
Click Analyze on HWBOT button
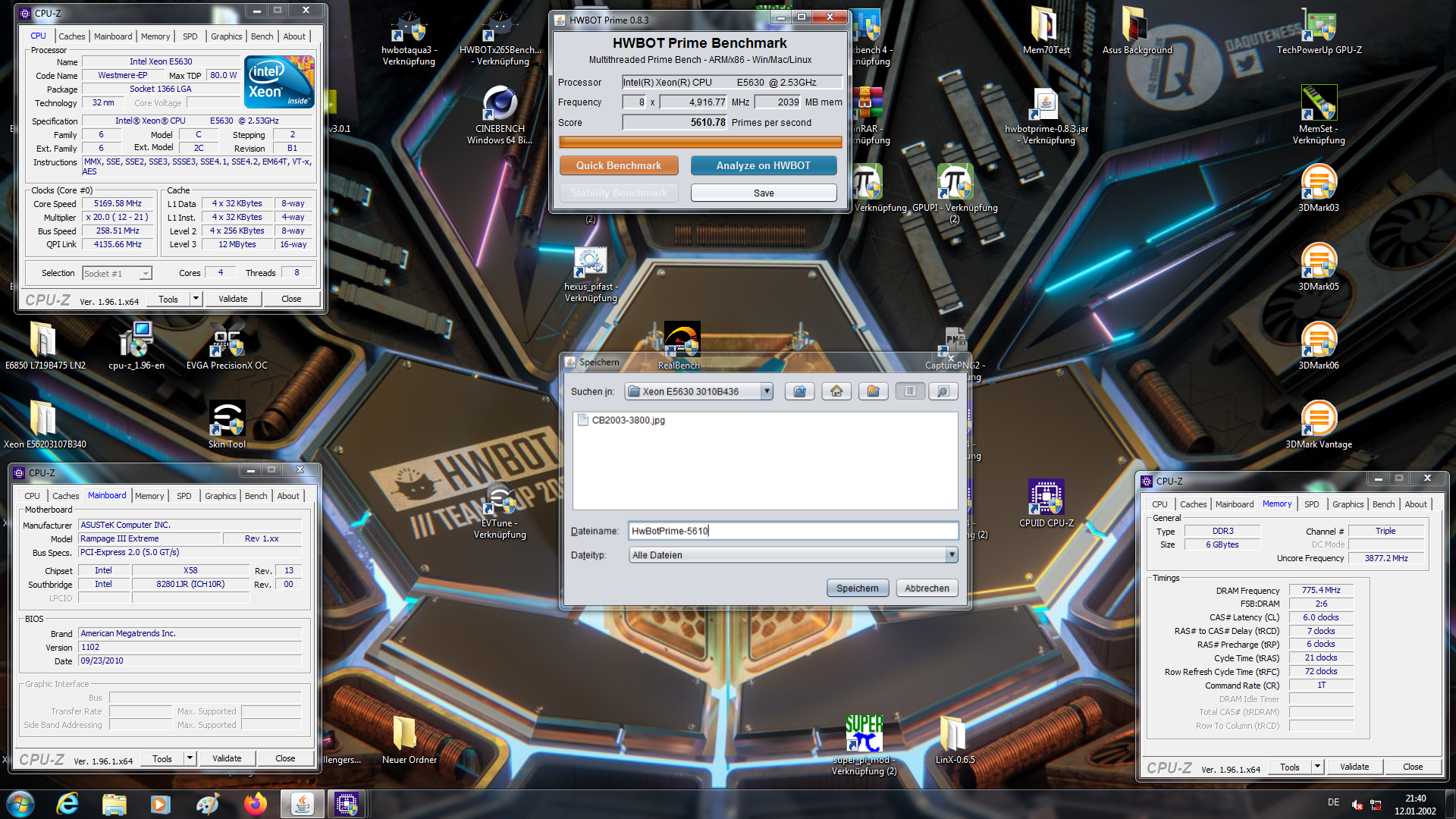coord(763,165)
